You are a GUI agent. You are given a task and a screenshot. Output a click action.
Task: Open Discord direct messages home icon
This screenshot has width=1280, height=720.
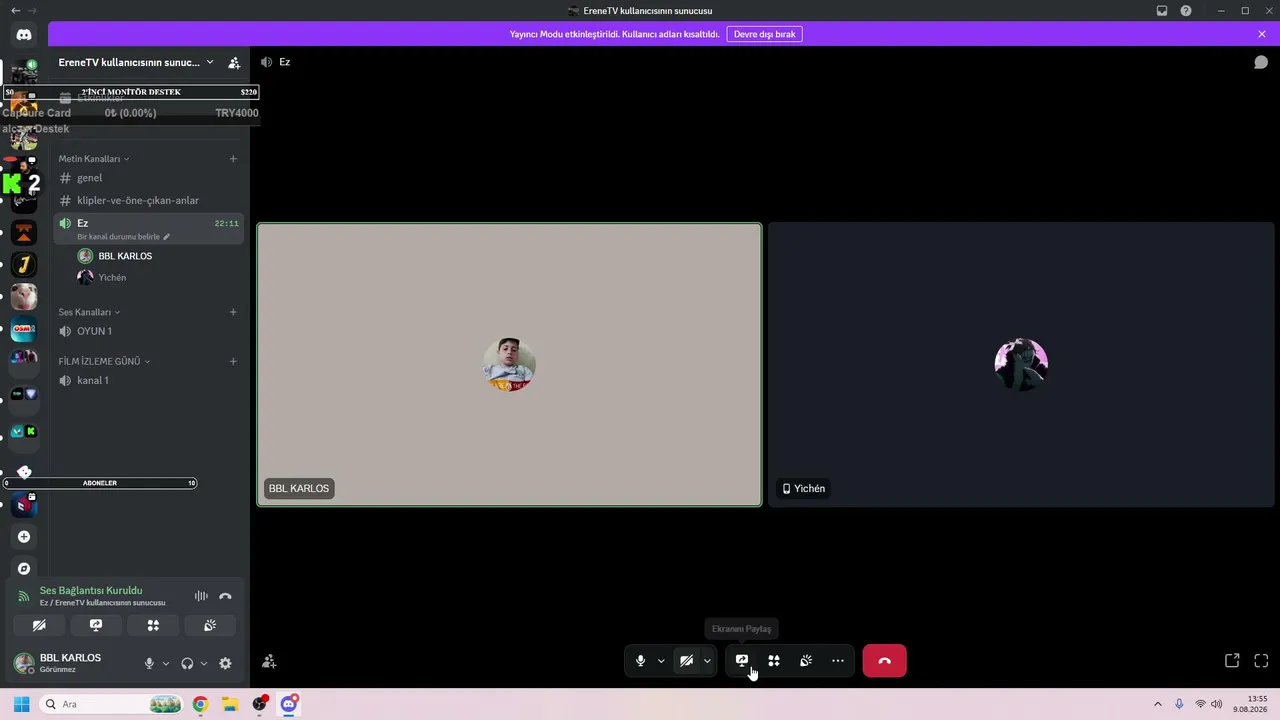point(24,35)
